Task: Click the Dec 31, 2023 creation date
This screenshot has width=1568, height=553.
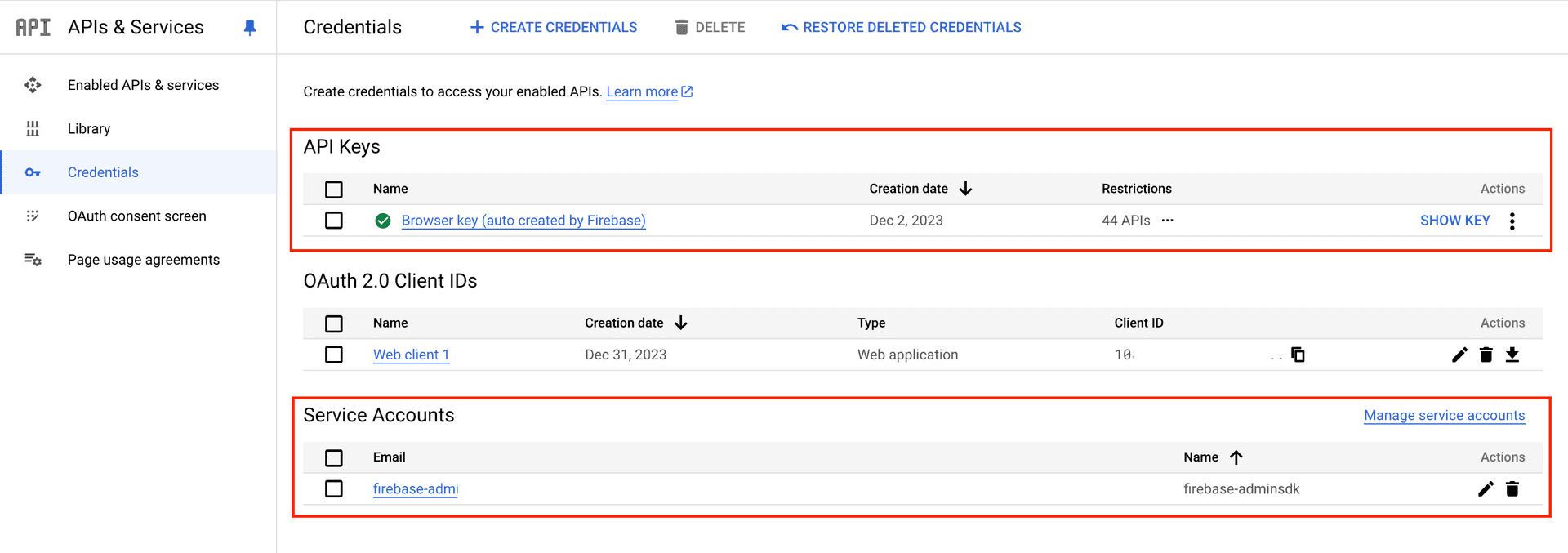Action: pyautogui.click(x=626, y=355)
